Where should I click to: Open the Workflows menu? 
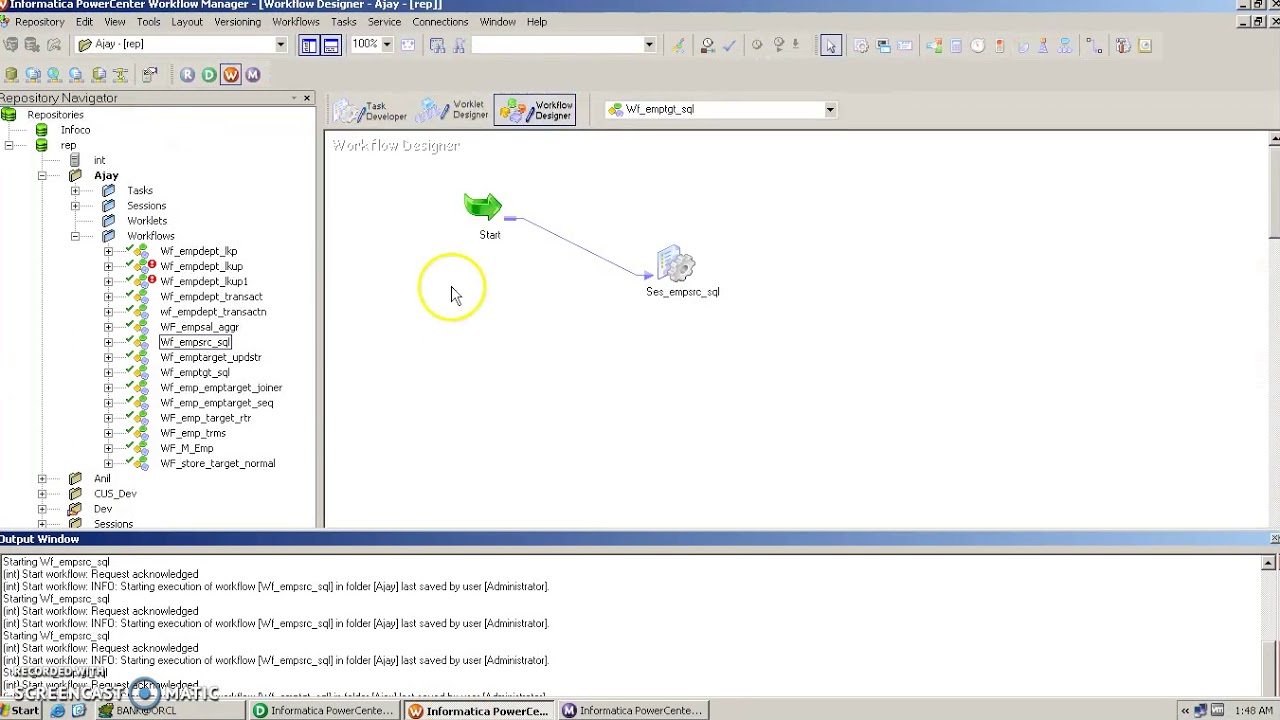[296, 21]
